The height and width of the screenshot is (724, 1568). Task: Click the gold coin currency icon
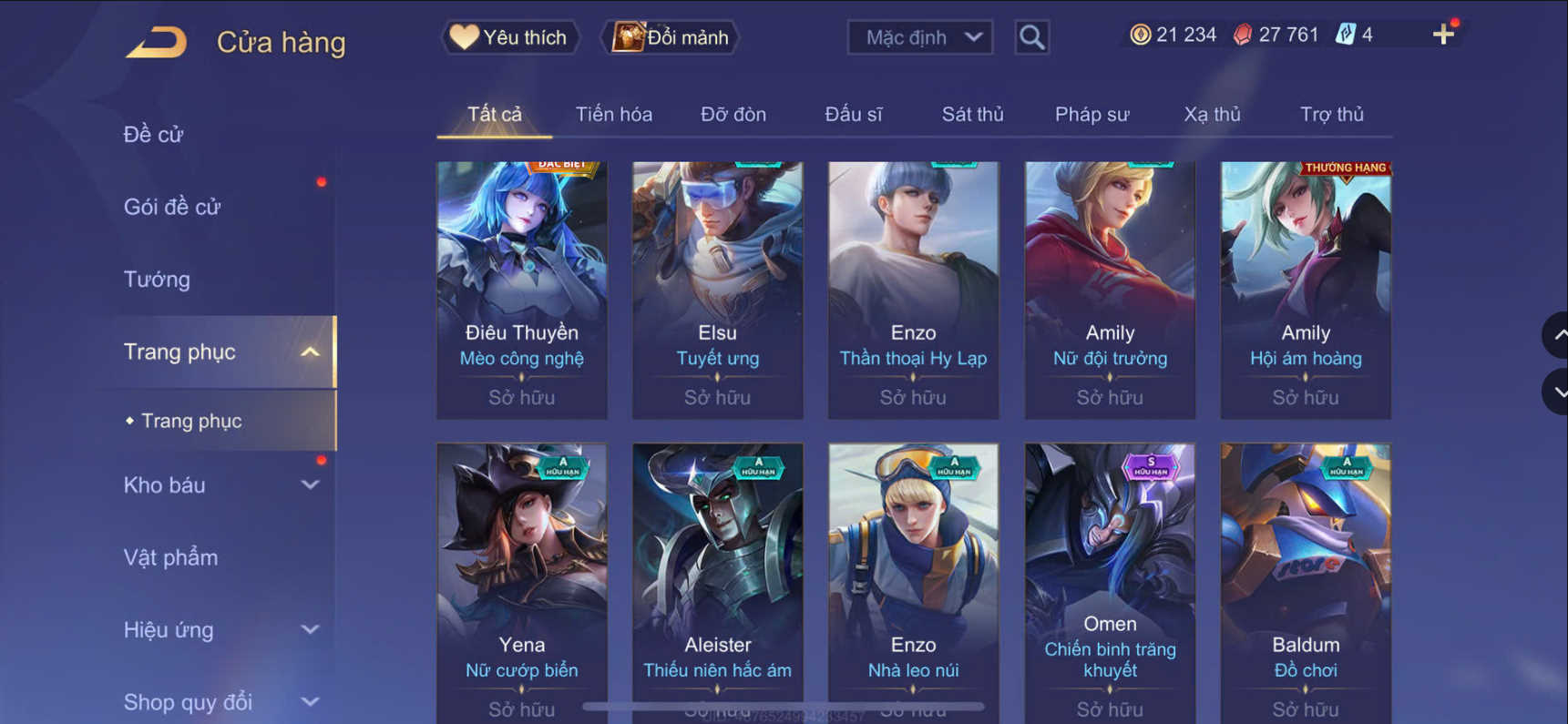[1140, 35]
